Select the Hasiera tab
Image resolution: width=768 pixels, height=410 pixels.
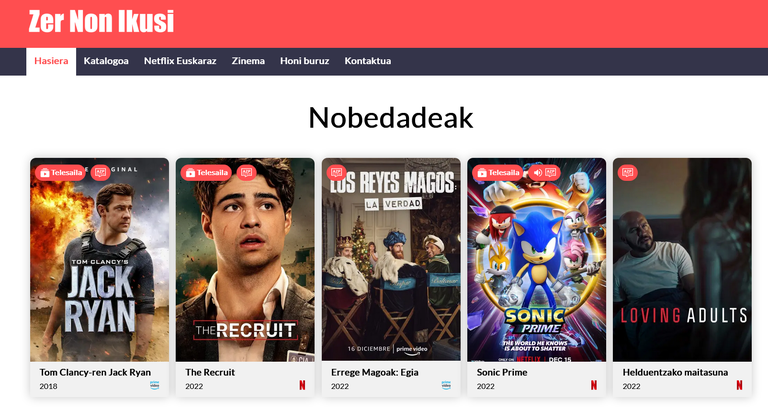[x=51, y=61]
